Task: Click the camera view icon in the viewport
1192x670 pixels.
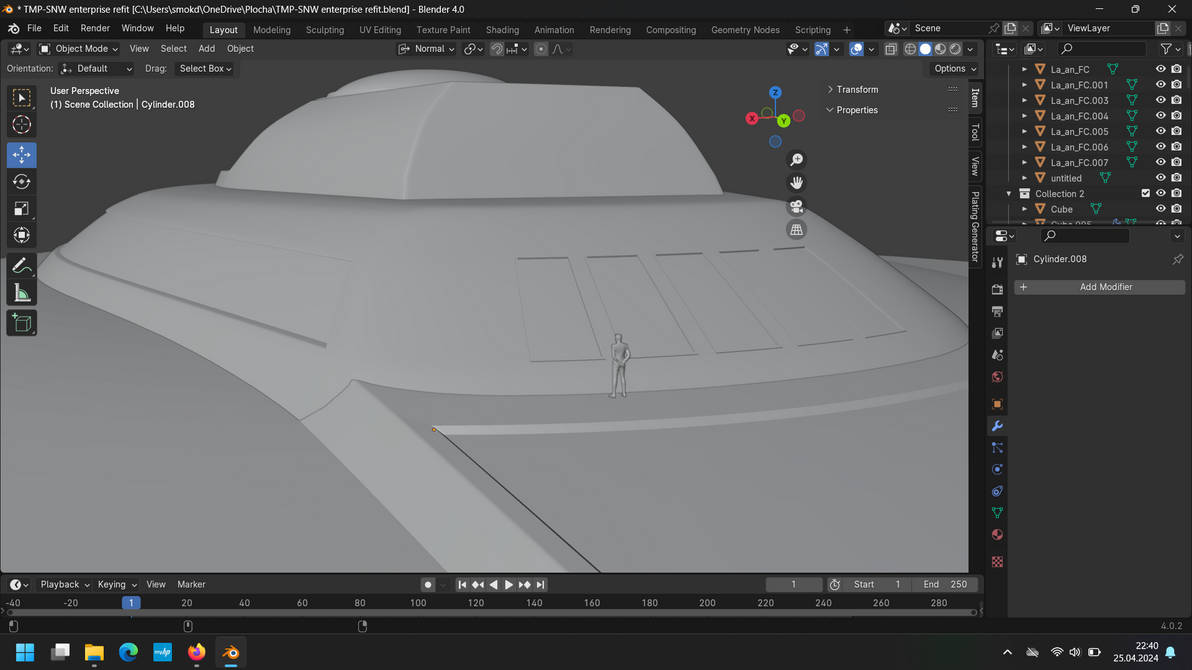Action: point(796,206)
